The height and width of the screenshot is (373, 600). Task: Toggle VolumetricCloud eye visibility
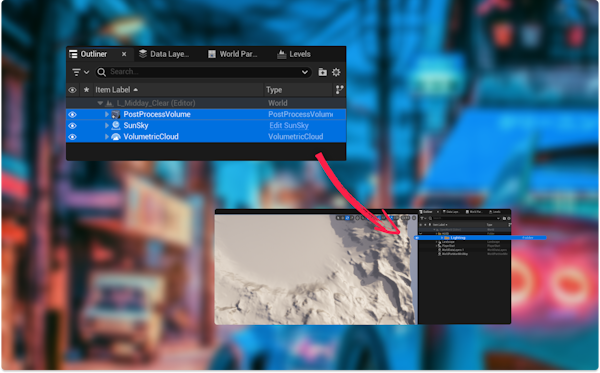click(72, 137)
